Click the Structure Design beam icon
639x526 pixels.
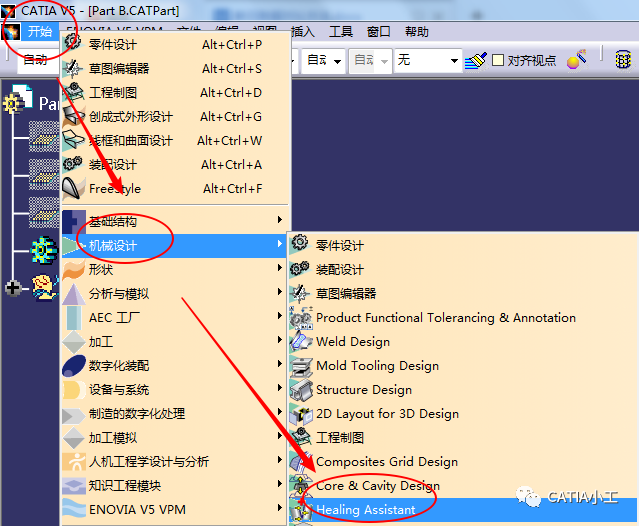click(301, 390)
